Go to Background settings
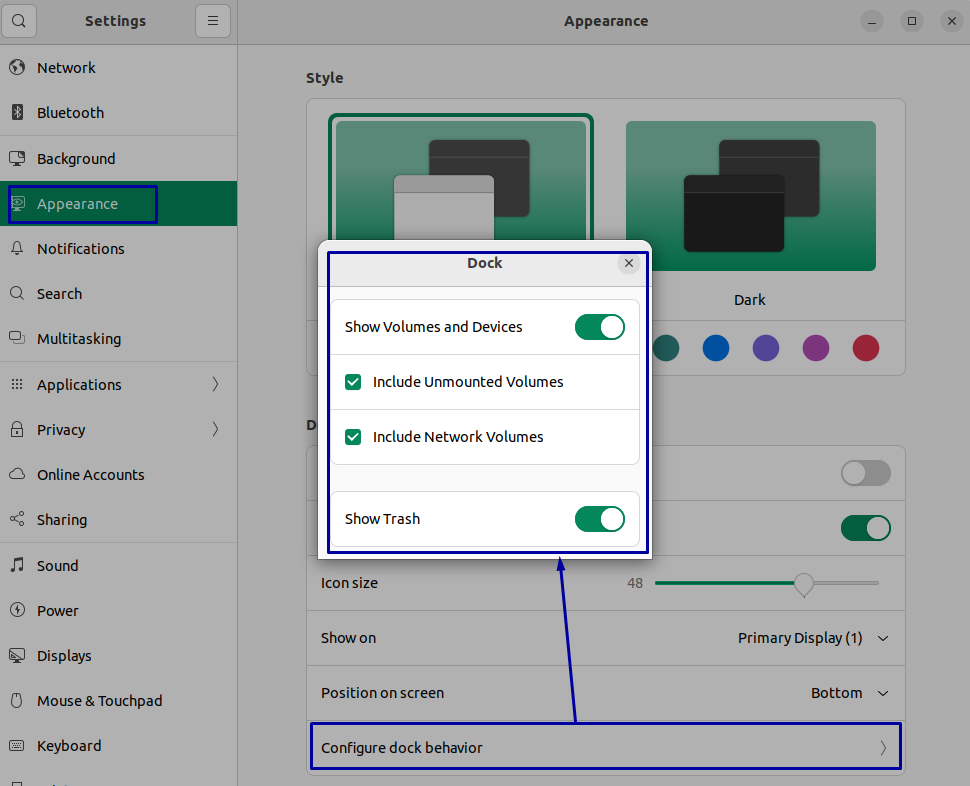Screen dimensions: 970x786 118,158
